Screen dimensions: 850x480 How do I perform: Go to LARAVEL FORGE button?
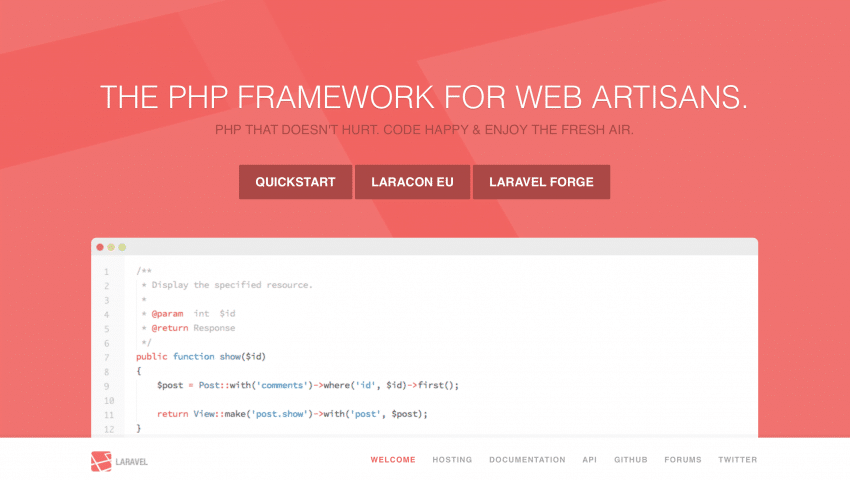[542, 182]
